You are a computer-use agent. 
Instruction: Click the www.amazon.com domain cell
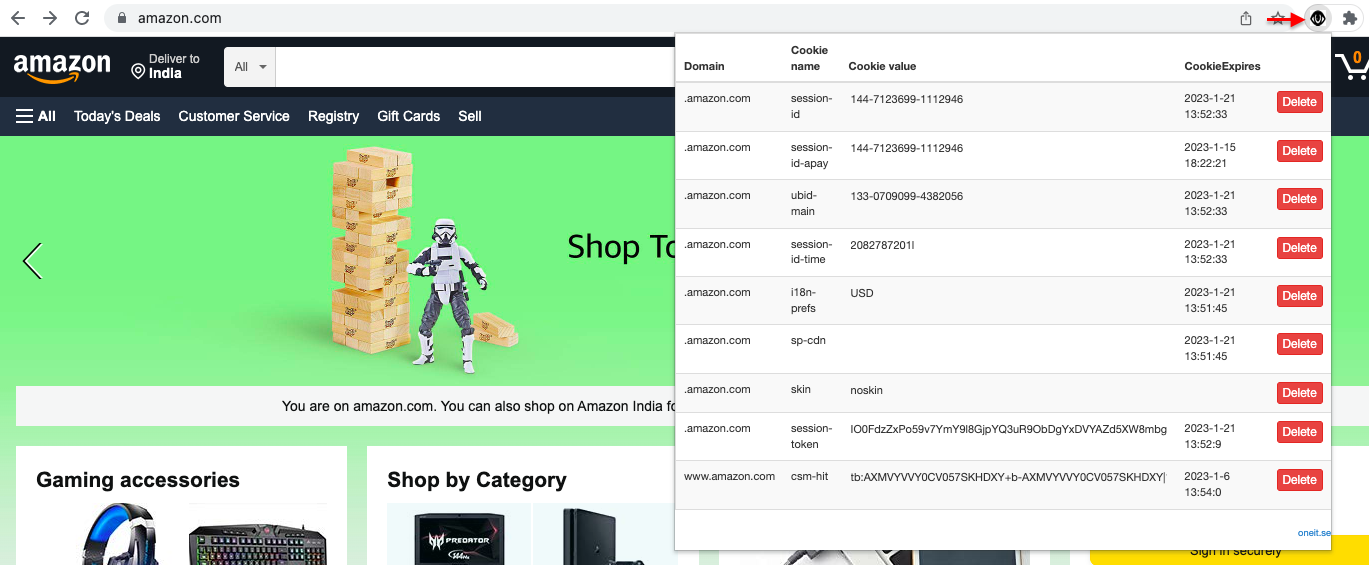click(x=729, y=476)
